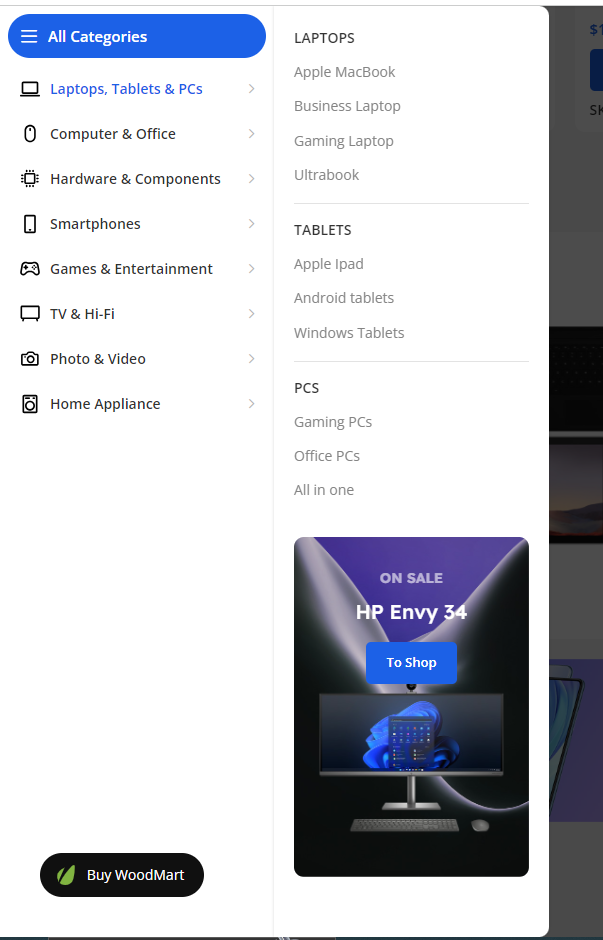The image size is (603, 940).
Task: Expand chevron next to Home Appliance
Action: coord(252,403)
